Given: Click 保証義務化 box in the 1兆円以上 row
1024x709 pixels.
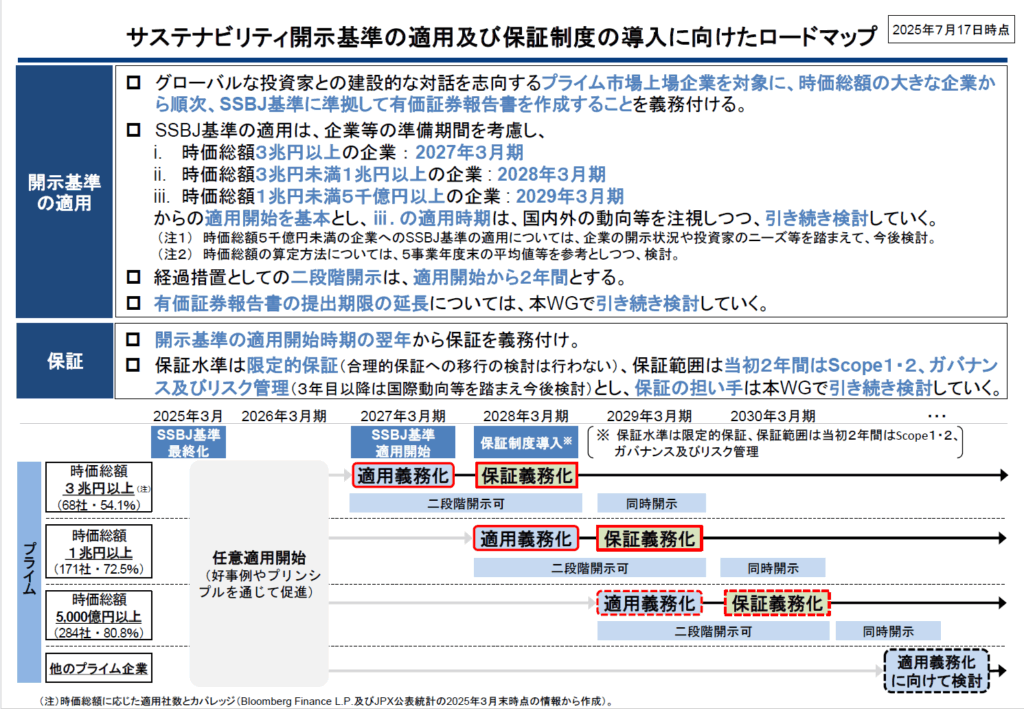Looking at the screenshot, I should pos(649,539).
